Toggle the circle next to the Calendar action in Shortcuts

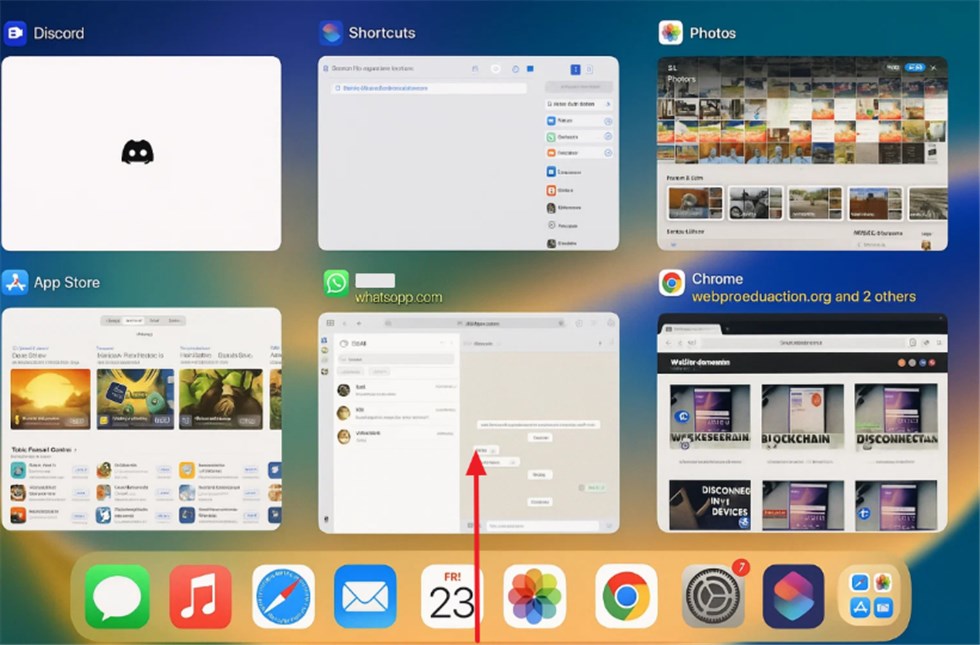pos(607,153)
